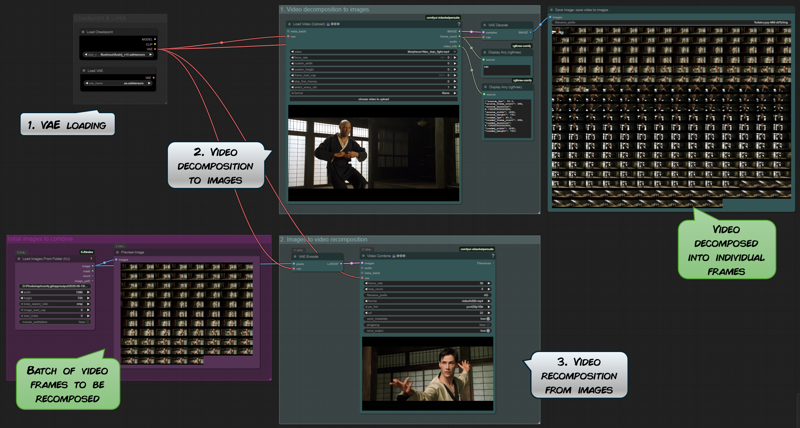The width and height of the screenshot is (800, 428).
Task: Click video_info output port on Load Video
Action: point(459,46)
